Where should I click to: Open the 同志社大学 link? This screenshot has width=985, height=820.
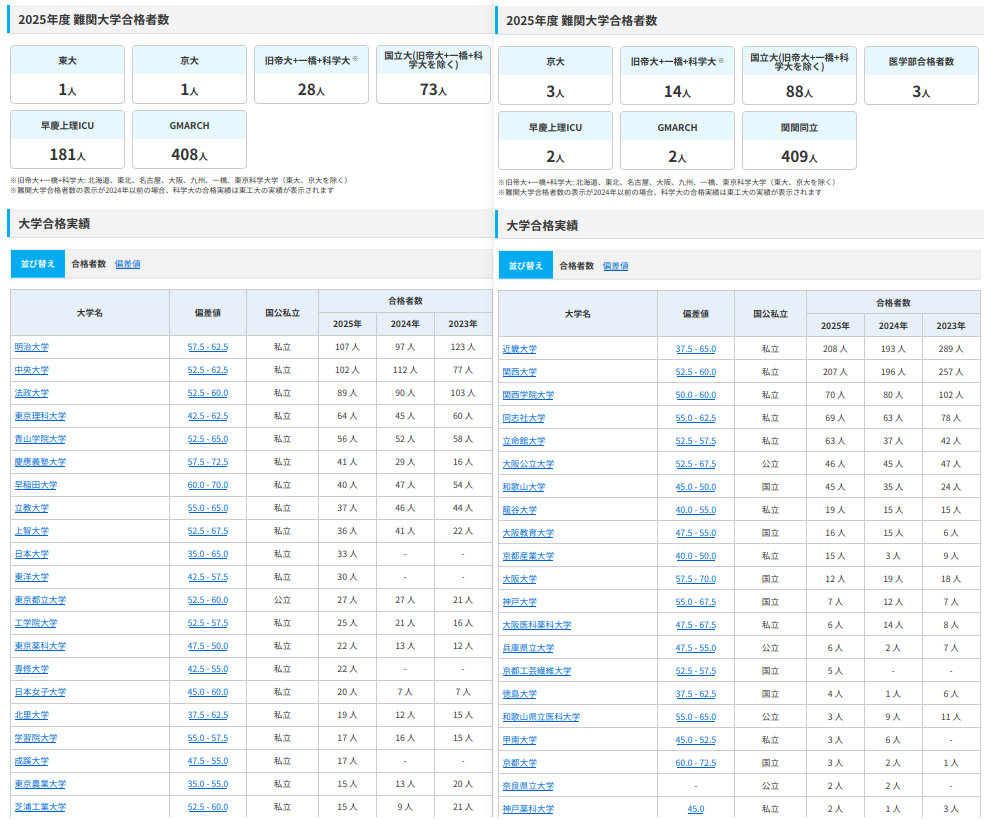click(x=524, y=418)
